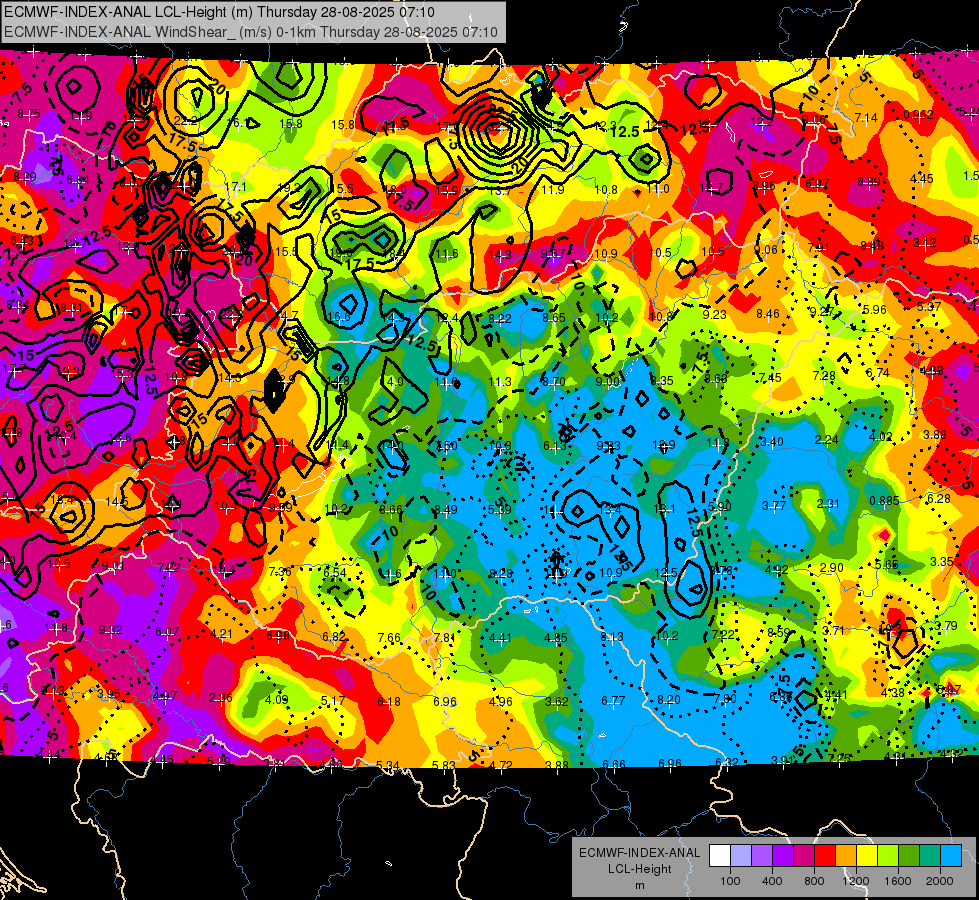Click the 7.36 grid value
Image resolution: width=979 pixels, height=900 pixels.
click(280, 571)
